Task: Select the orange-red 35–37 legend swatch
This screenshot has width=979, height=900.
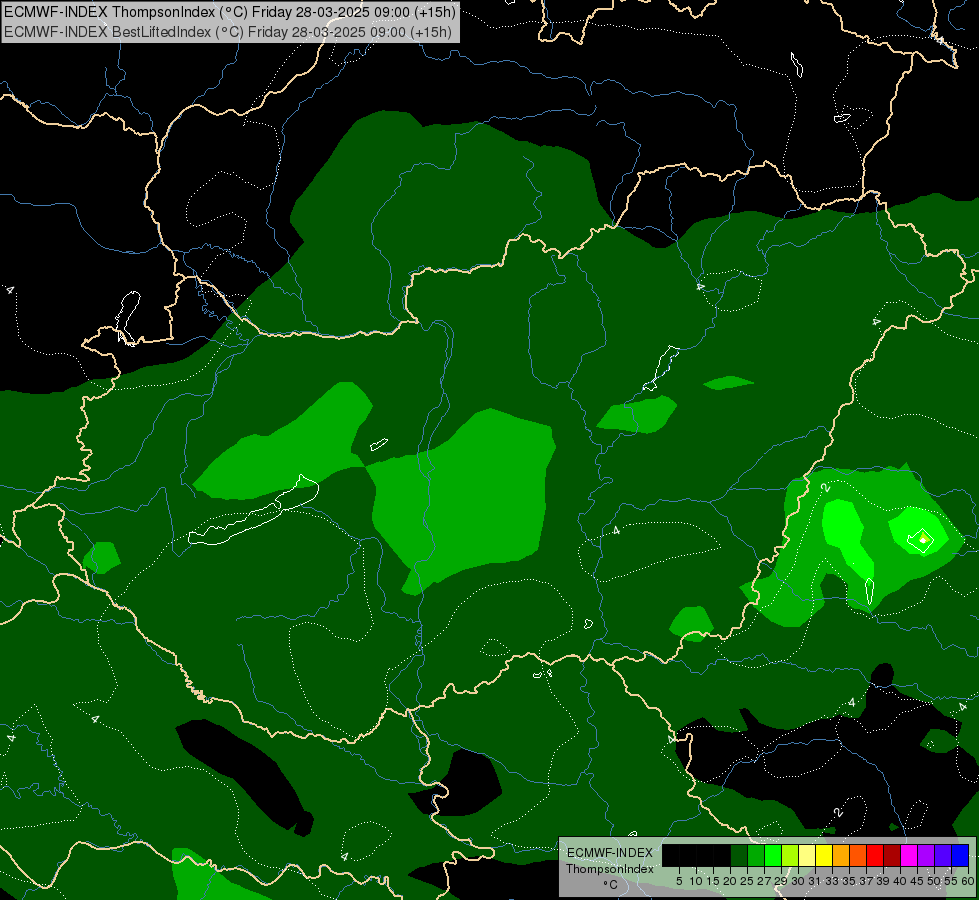Action: click(858, 856)
